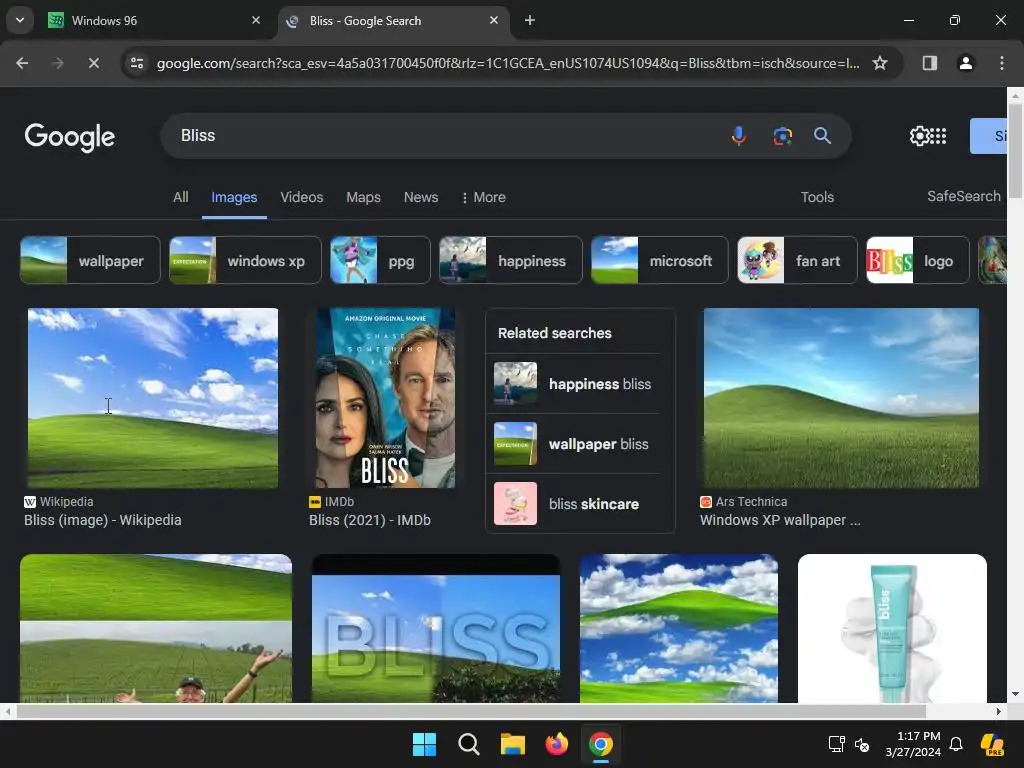Open the BLISS text overlay hill image

coord(436,628)
